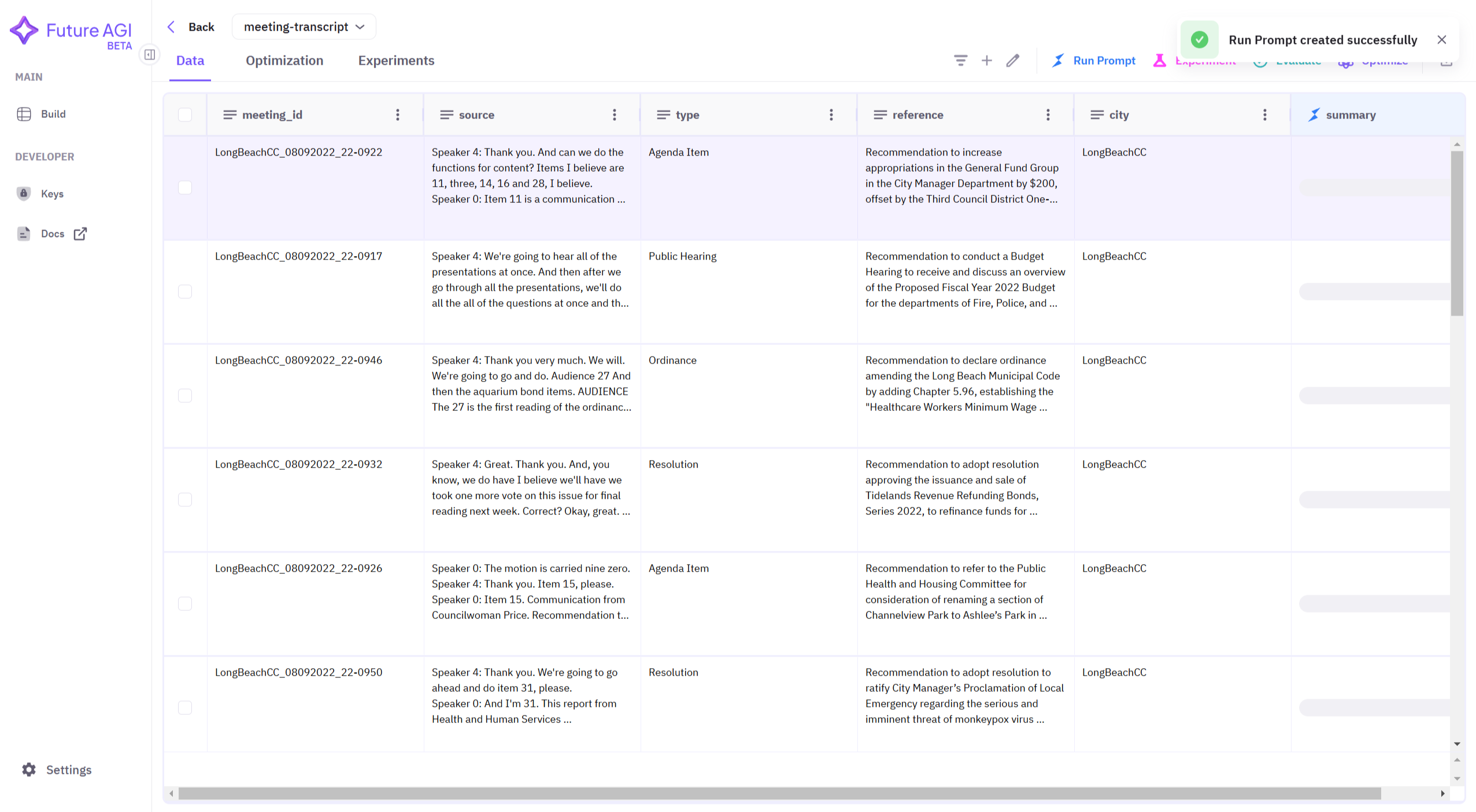The image size is (1476, 812).
Task: Click the filter icon in toolbar
Action: click(x=960, y=60)
